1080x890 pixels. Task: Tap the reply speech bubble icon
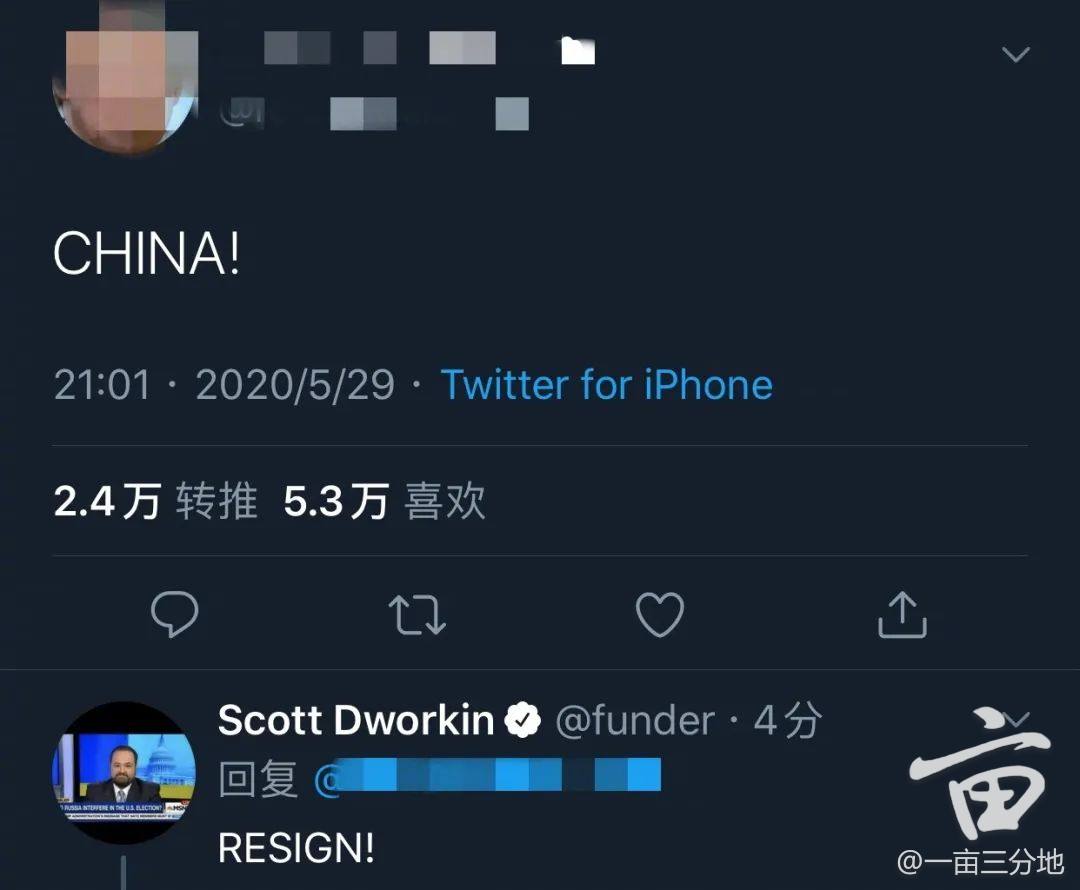coord(174,613)
